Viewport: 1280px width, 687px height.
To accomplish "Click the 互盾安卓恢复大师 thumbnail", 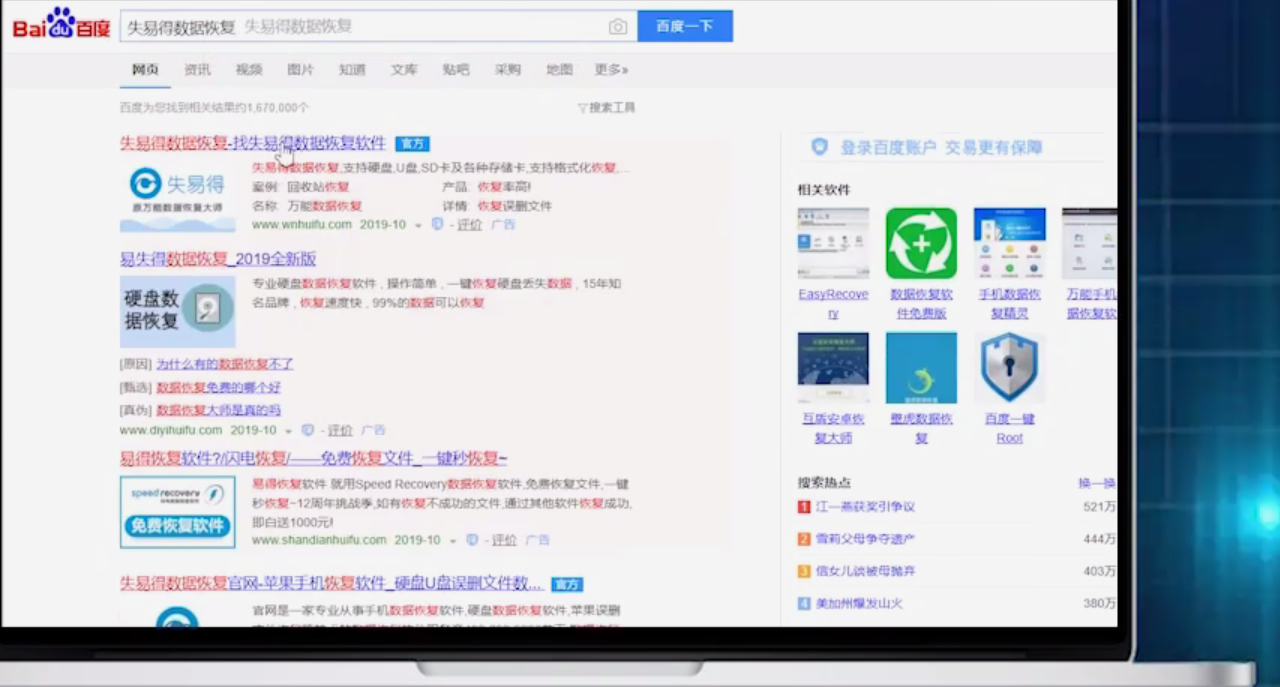I will [x=833, y=368].
